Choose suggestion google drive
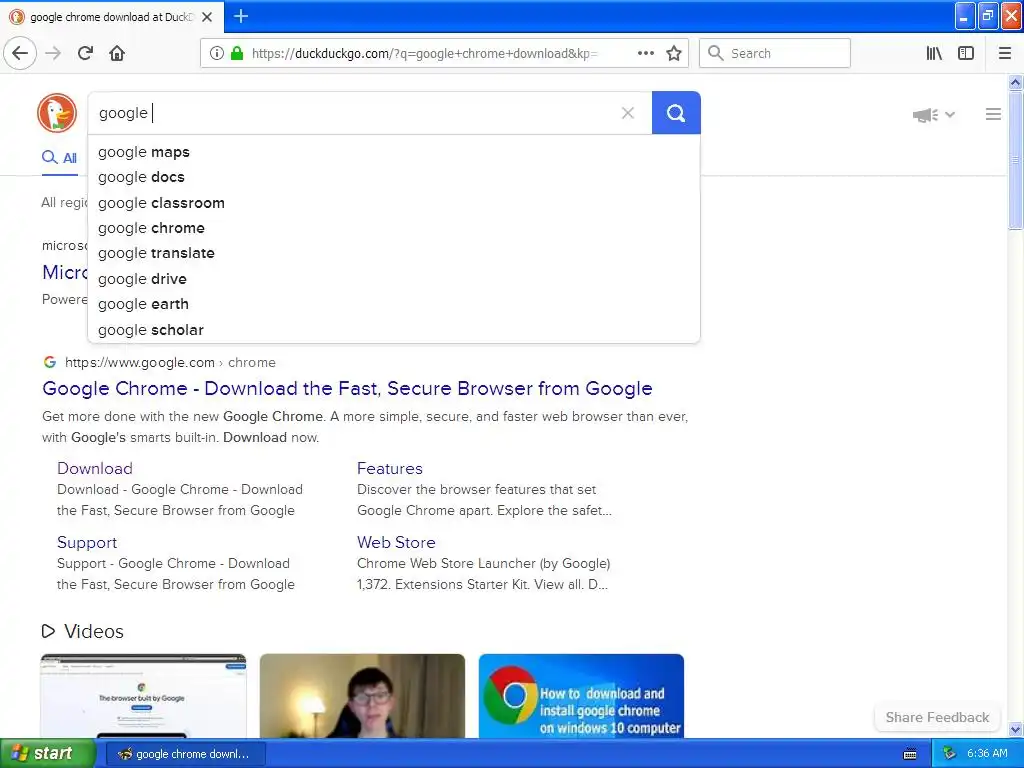 394,279
